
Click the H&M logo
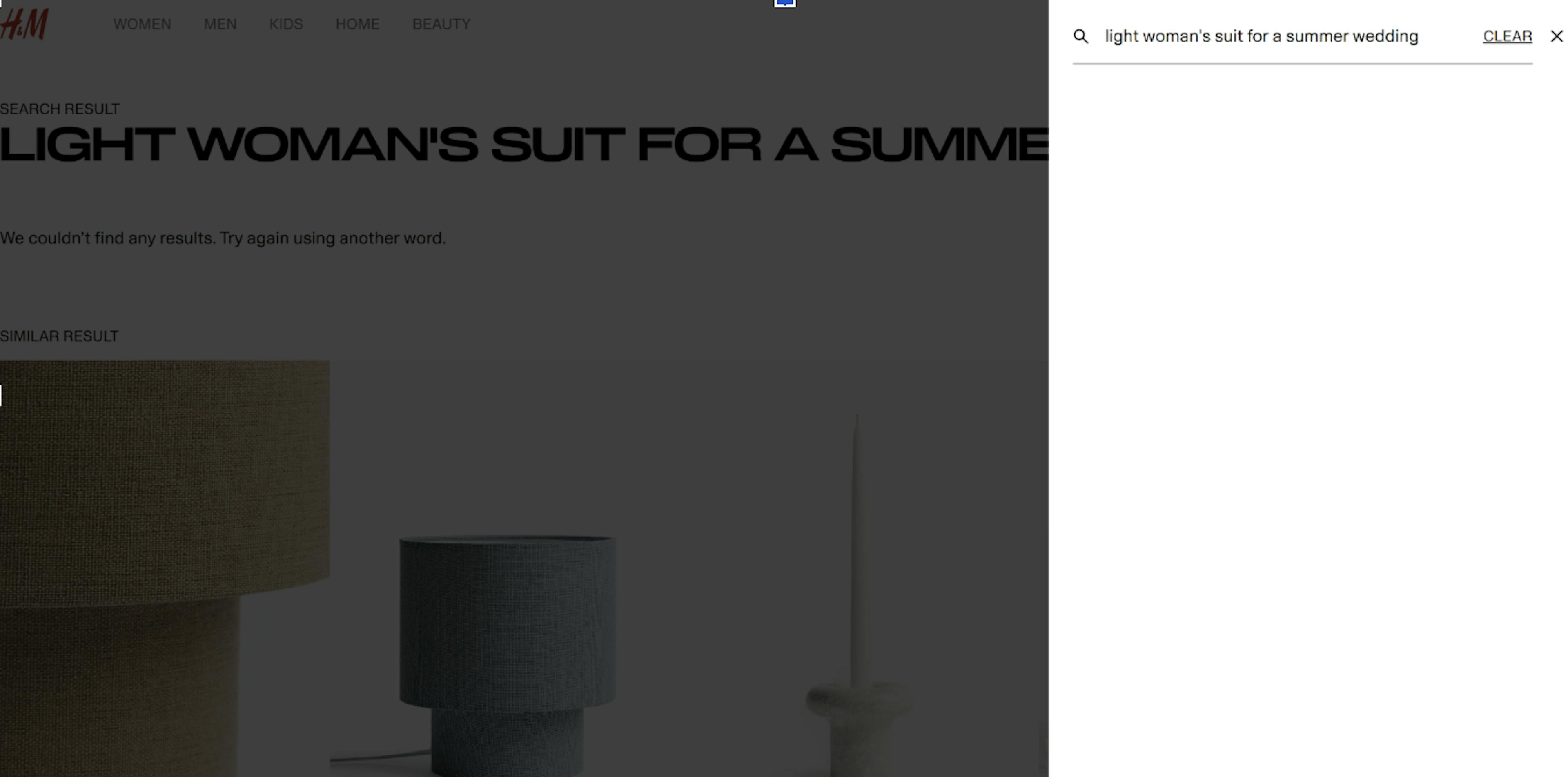point(24,24)
